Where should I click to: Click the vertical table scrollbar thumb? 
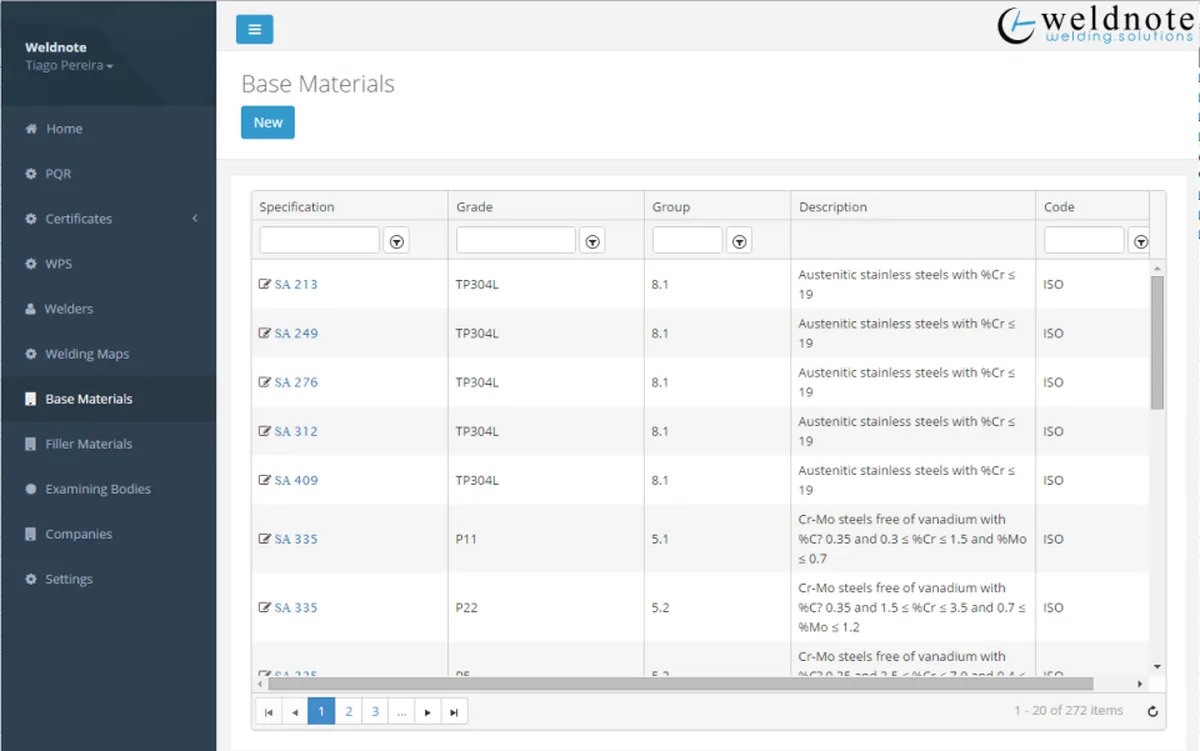coord(1157,343)
